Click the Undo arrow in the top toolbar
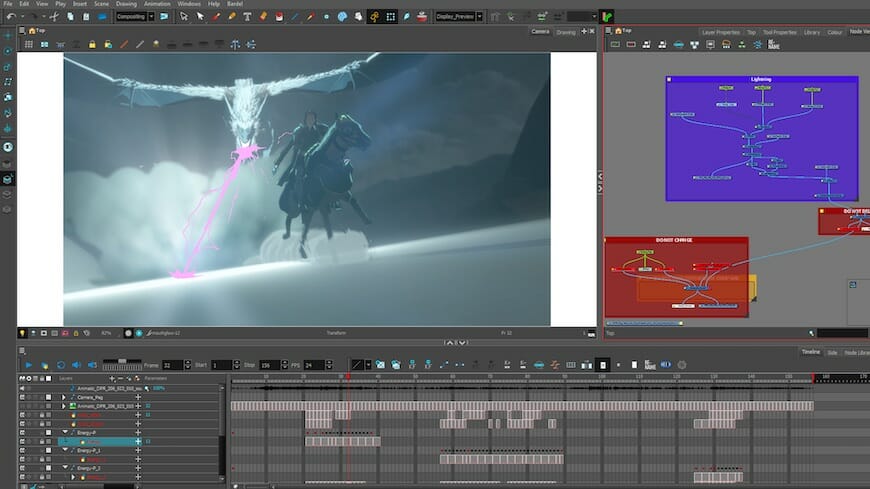 click(11, 17)
